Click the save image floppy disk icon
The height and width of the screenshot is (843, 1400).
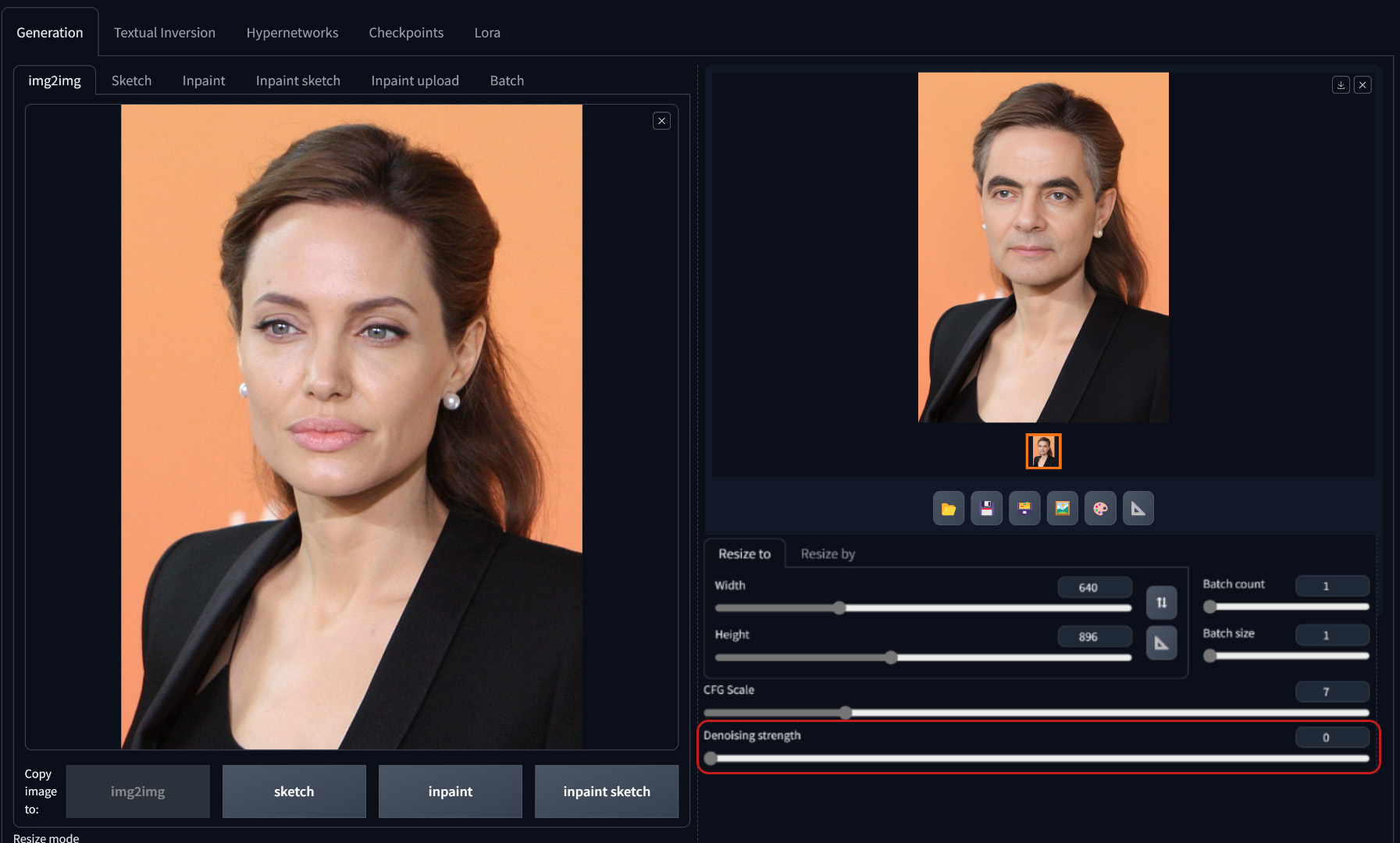tap(987, 509)
